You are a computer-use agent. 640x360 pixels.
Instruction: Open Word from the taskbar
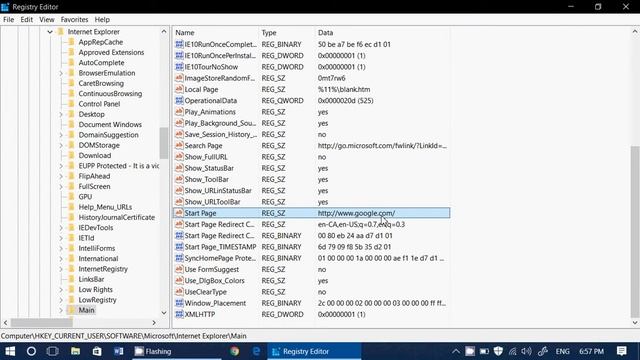[x=119, y=351]
